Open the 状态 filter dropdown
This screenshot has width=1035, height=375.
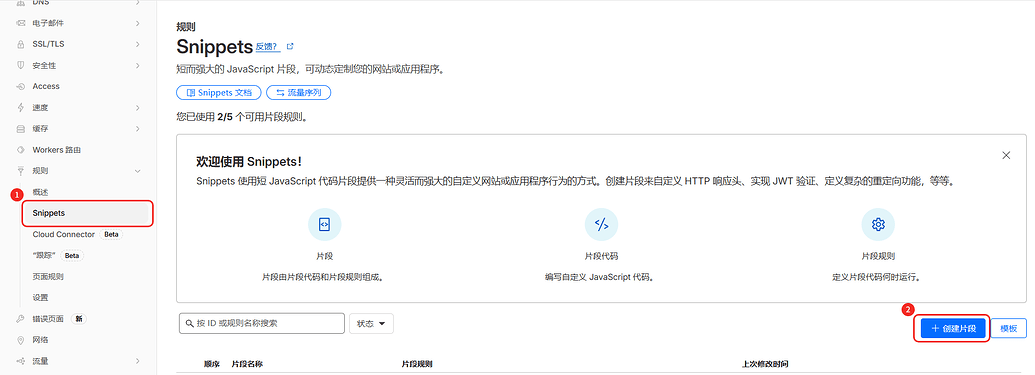[x=372, y=324]
